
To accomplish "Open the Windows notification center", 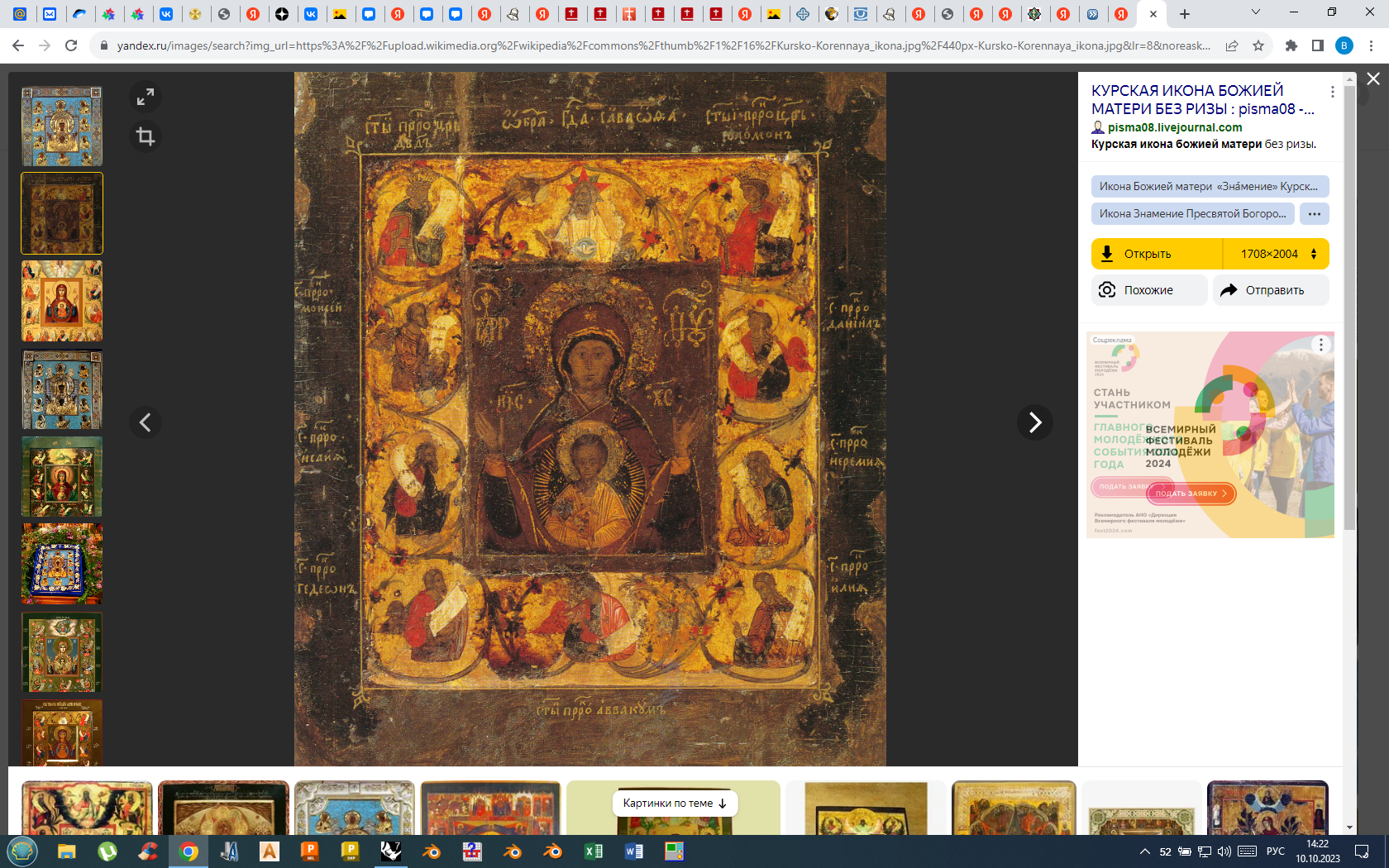I will (1362, 851).
